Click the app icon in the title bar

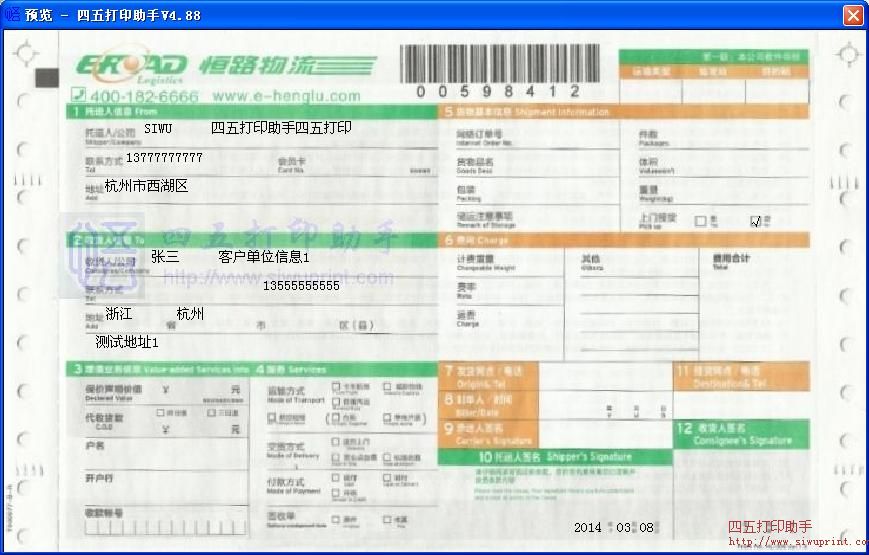point(12,14)
